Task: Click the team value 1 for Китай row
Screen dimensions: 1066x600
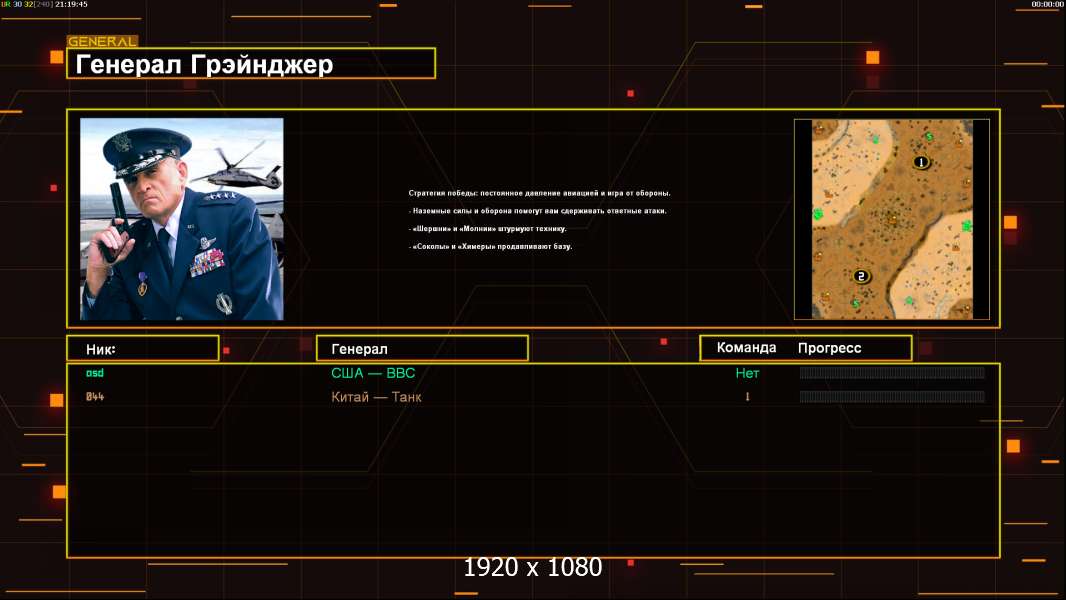Action: [747, 397]
